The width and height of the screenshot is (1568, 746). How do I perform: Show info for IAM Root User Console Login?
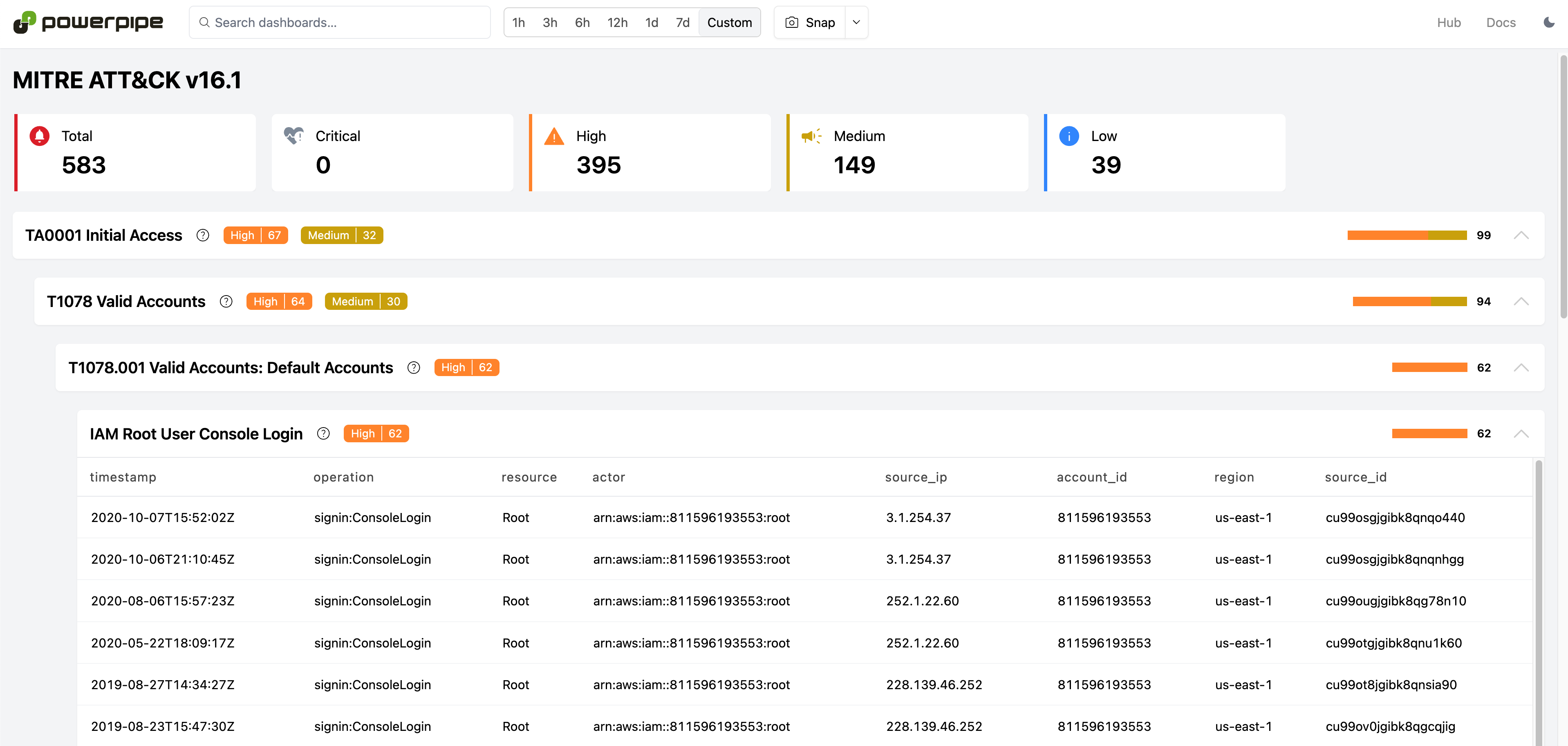coord(323,434)
